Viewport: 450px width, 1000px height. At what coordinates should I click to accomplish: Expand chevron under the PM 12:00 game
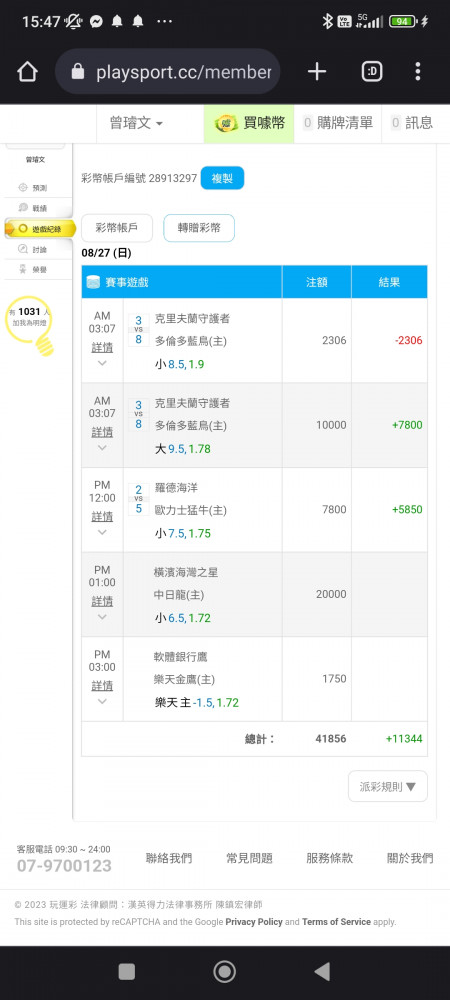point(102,533)
